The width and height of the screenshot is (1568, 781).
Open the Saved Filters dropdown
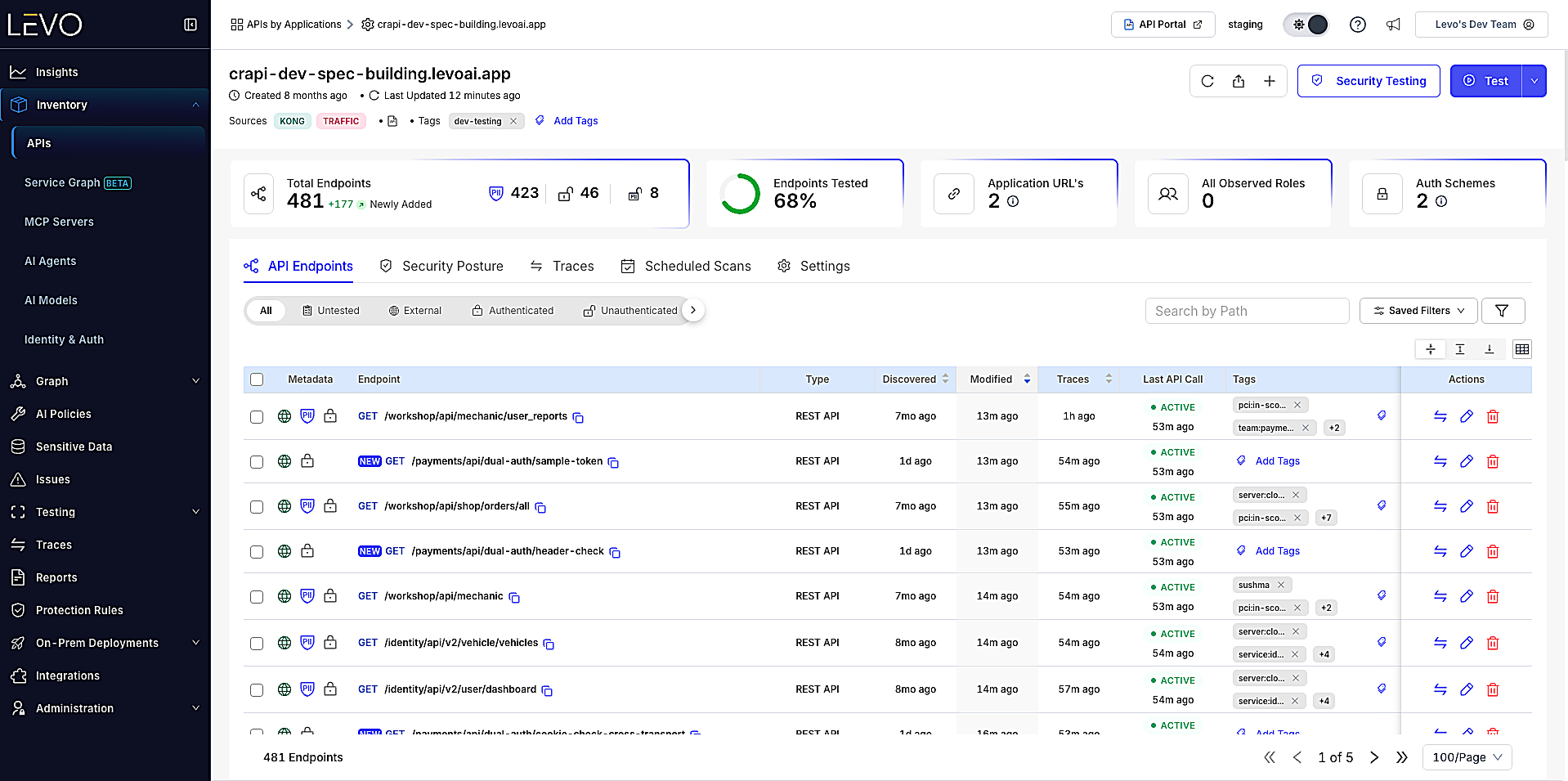point(1418,311)
